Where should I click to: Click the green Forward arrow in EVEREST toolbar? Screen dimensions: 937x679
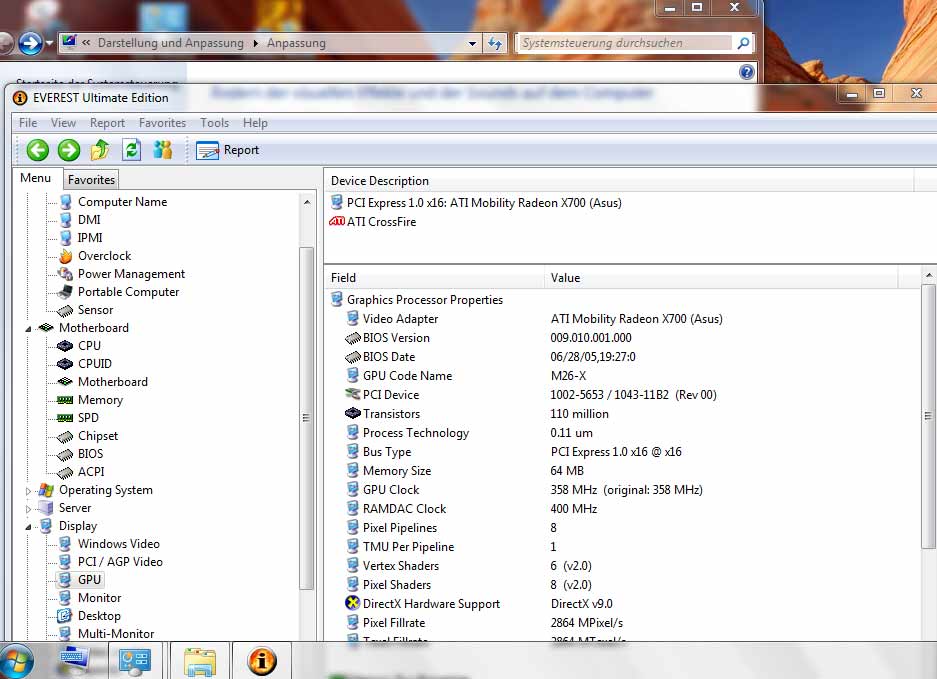click(69, 149)
